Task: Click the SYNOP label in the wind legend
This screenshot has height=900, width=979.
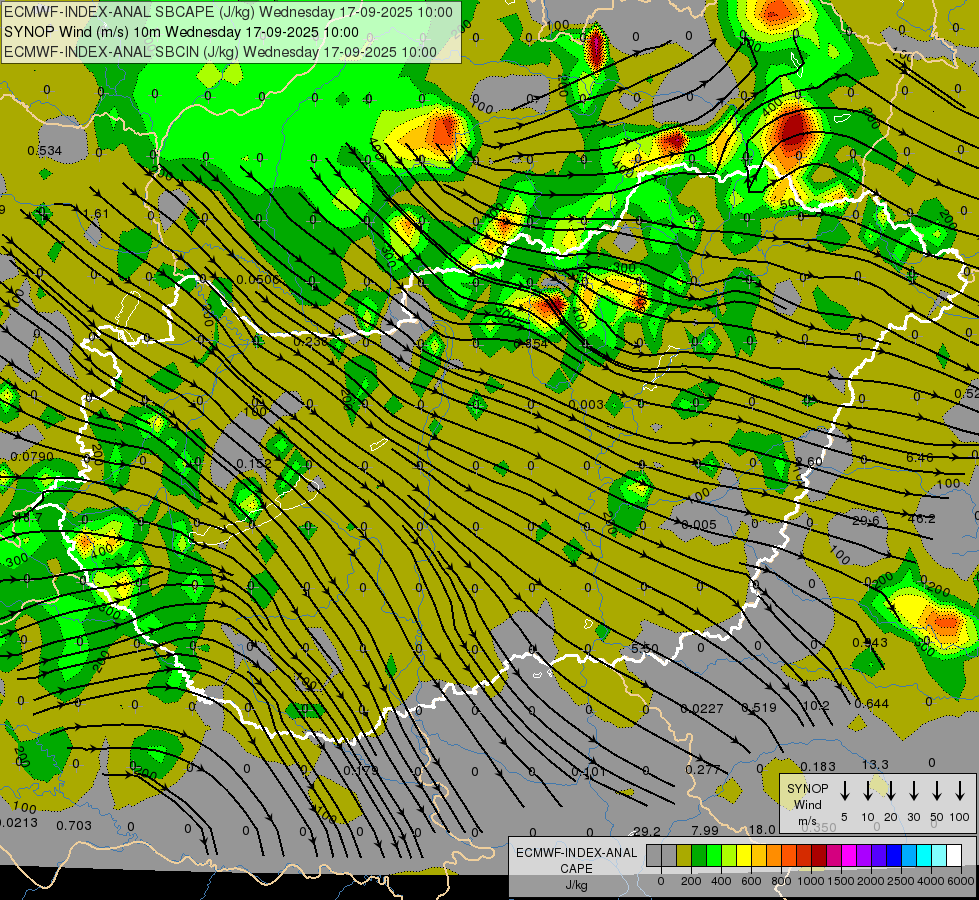Action: (807, 788)
